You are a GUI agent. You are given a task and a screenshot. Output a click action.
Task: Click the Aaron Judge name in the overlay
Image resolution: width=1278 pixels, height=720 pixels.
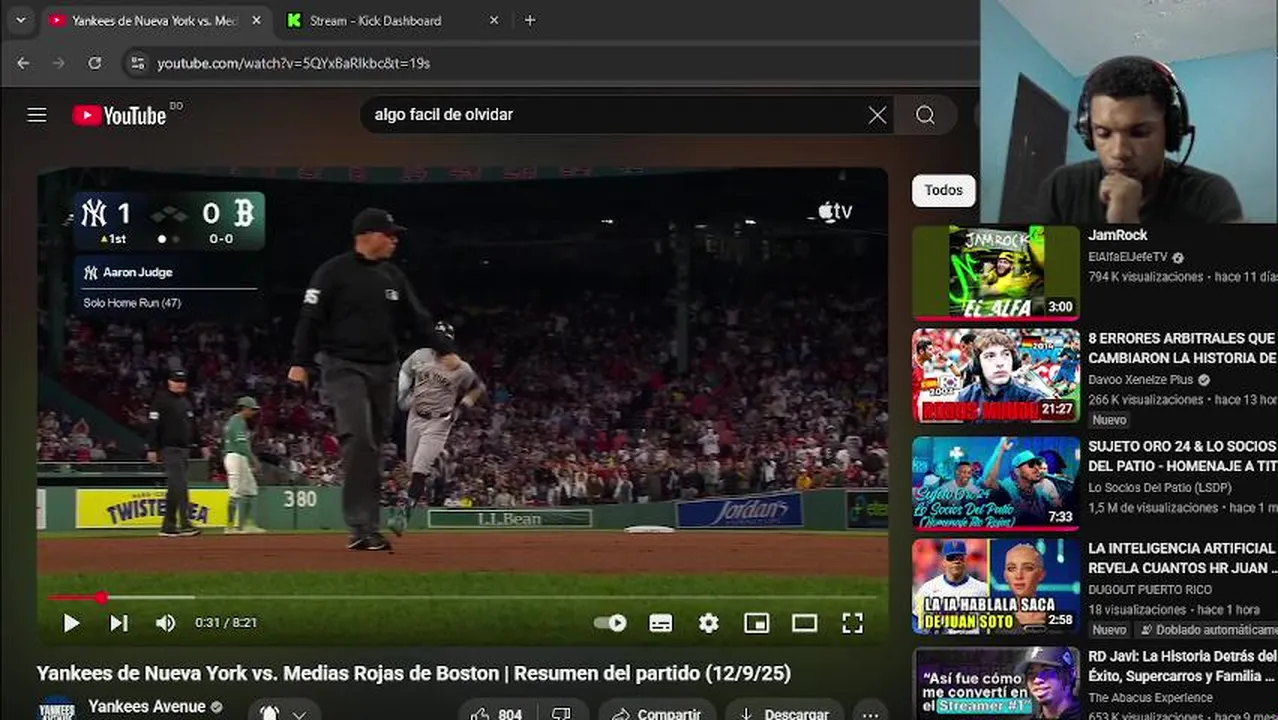pos(137,272)
